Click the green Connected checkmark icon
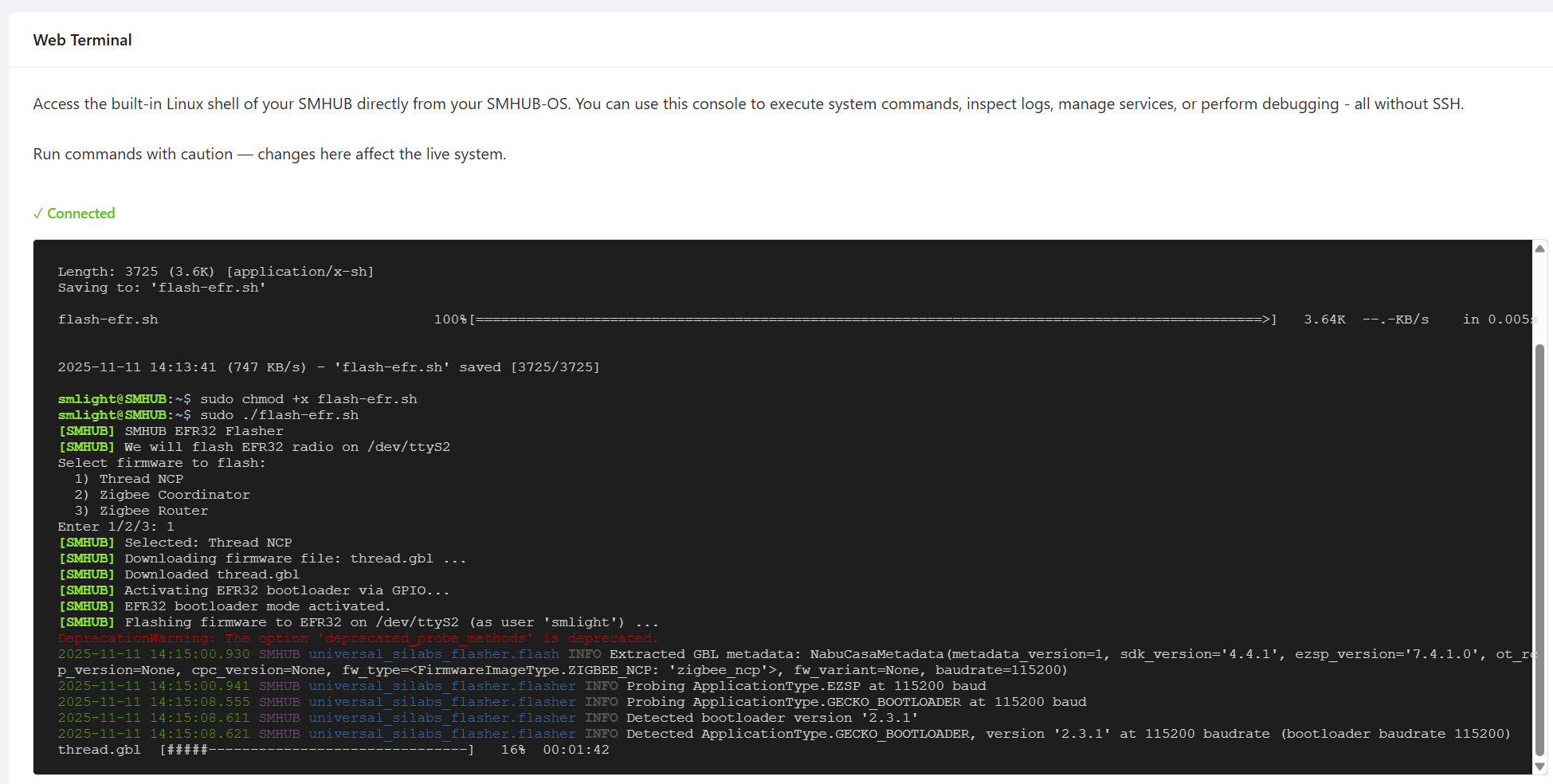Screen dimensions: 1553x784 tap(37, 214)
